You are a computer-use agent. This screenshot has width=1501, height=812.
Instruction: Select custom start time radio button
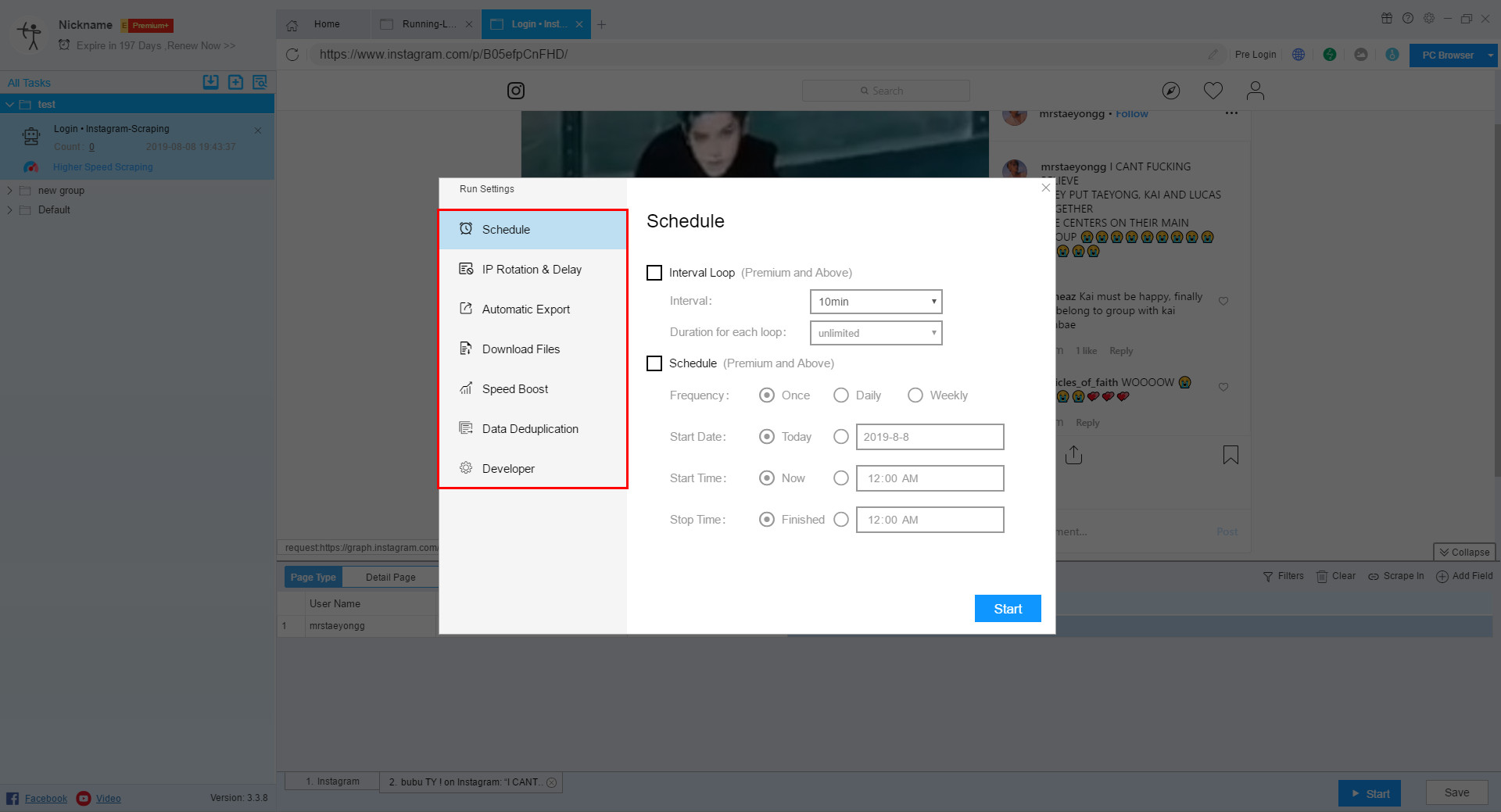841,478
